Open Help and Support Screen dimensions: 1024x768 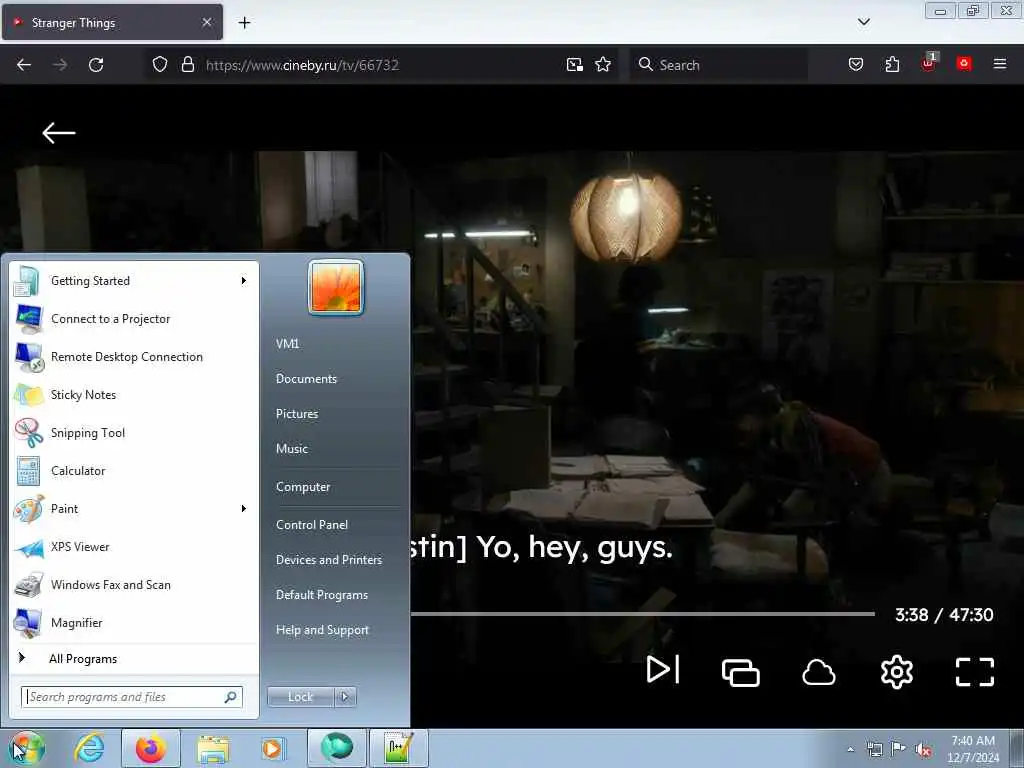323,630
